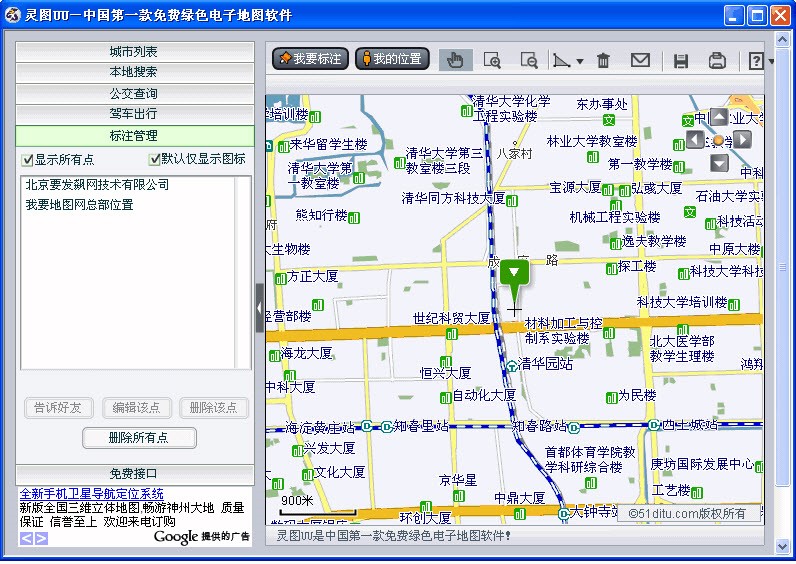Switch to the 公交查询 tab
Image resolution: width=796 pixels, height=564 pixels.
[x=134, y=93]
